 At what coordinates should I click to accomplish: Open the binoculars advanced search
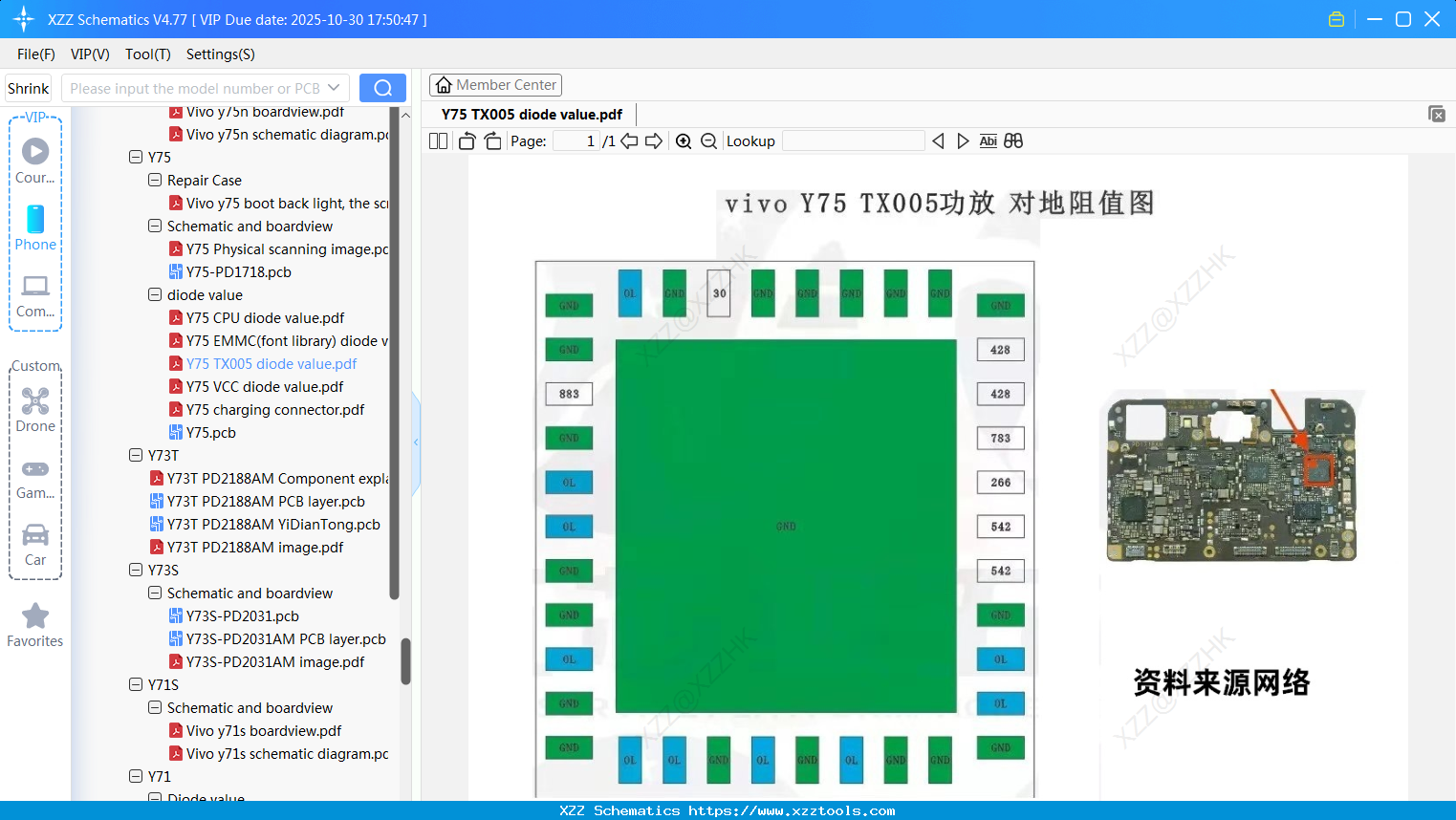(x=1013, y=140)
